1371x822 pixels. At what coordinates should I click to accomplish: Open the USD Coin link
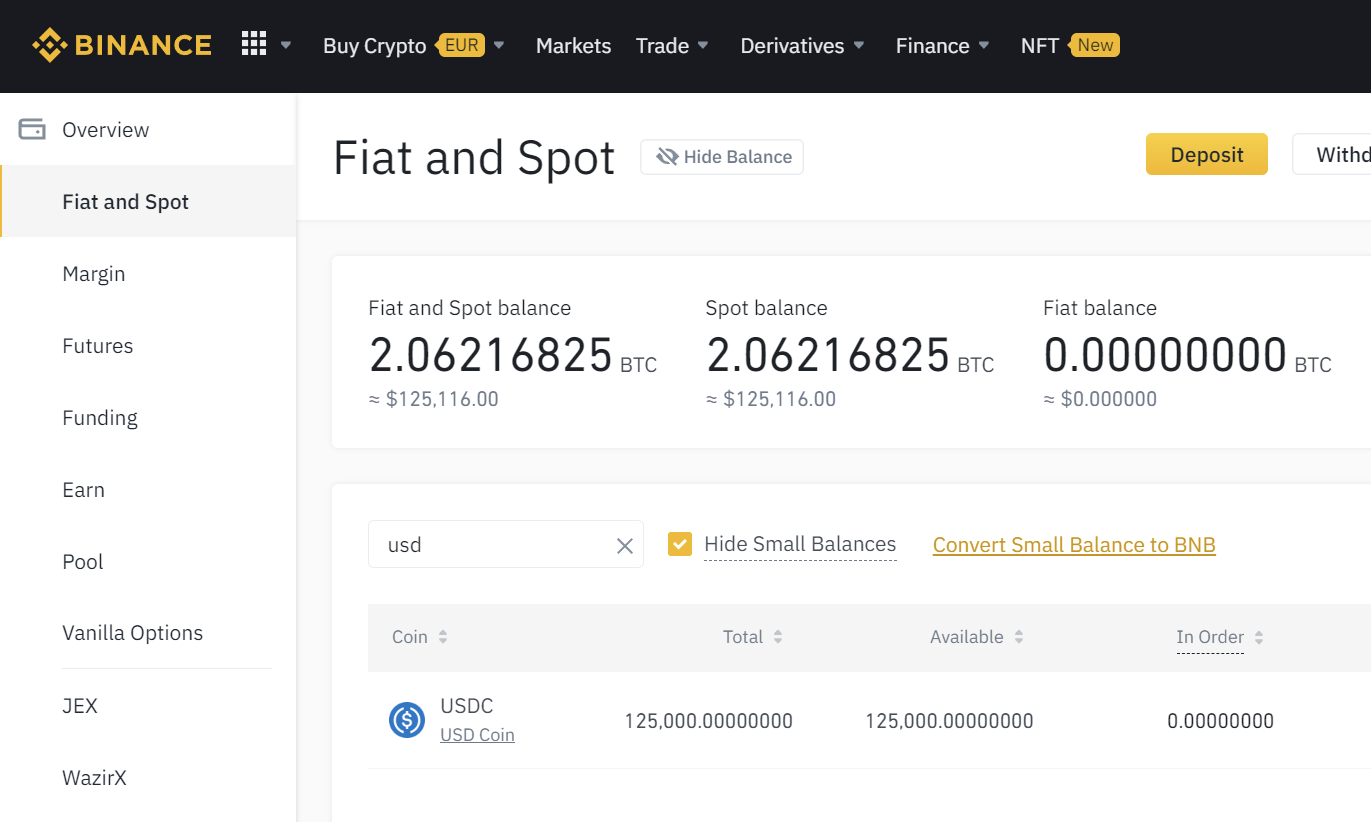[477, 735]
